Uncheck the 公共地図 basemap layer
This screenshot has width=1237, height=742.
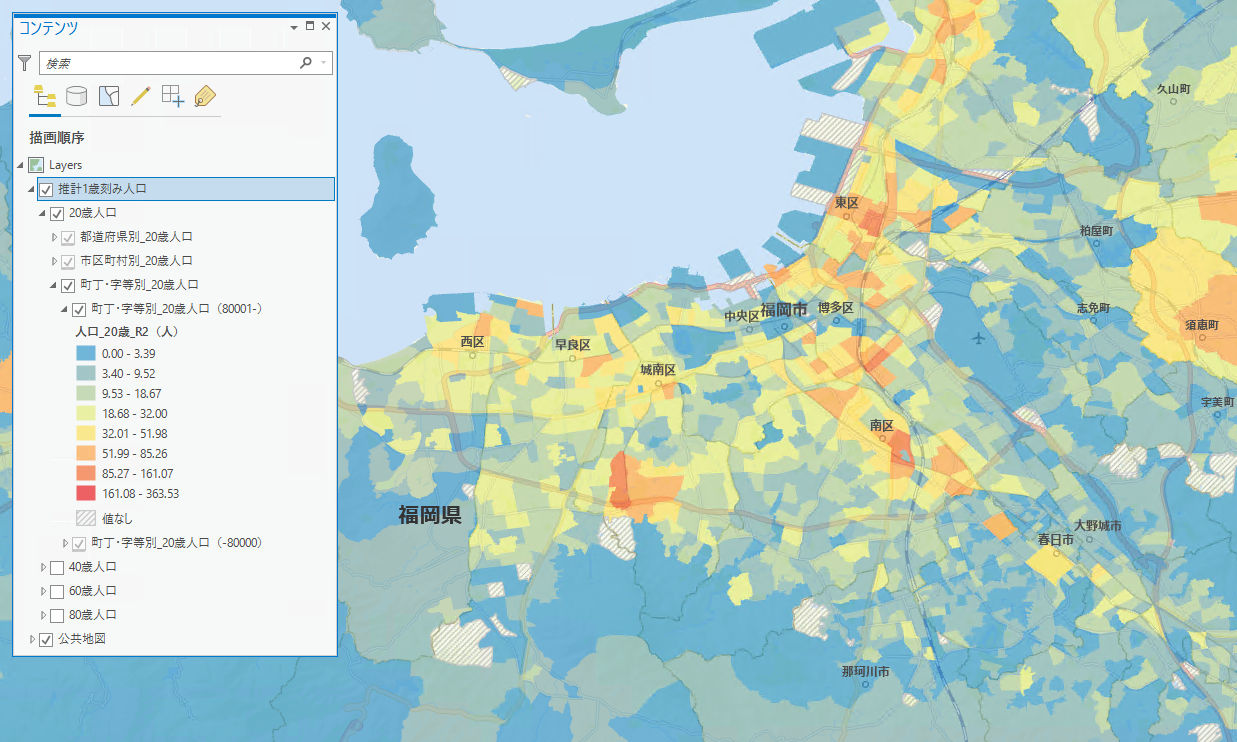[46, 639]
